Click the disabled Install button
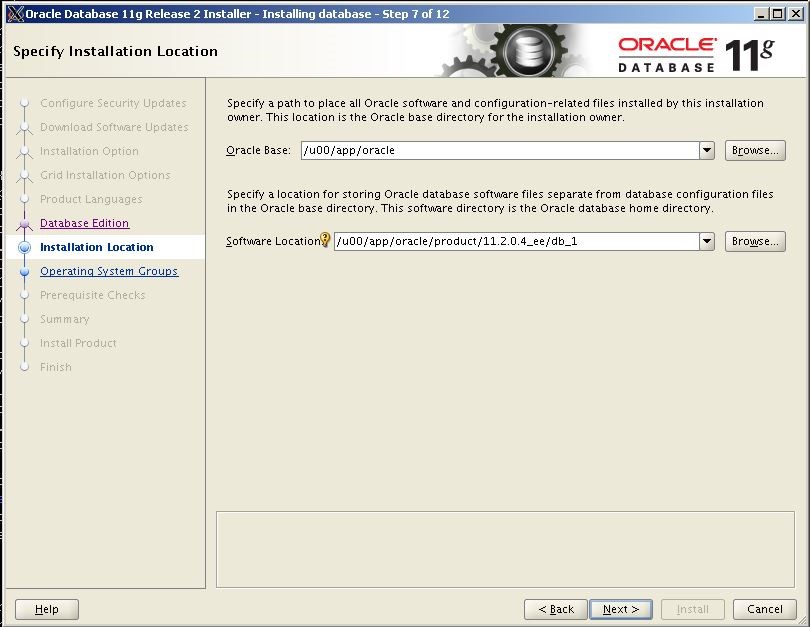This screenshot has height=627, width=810. pyautogui.click(x=693, y=609)
